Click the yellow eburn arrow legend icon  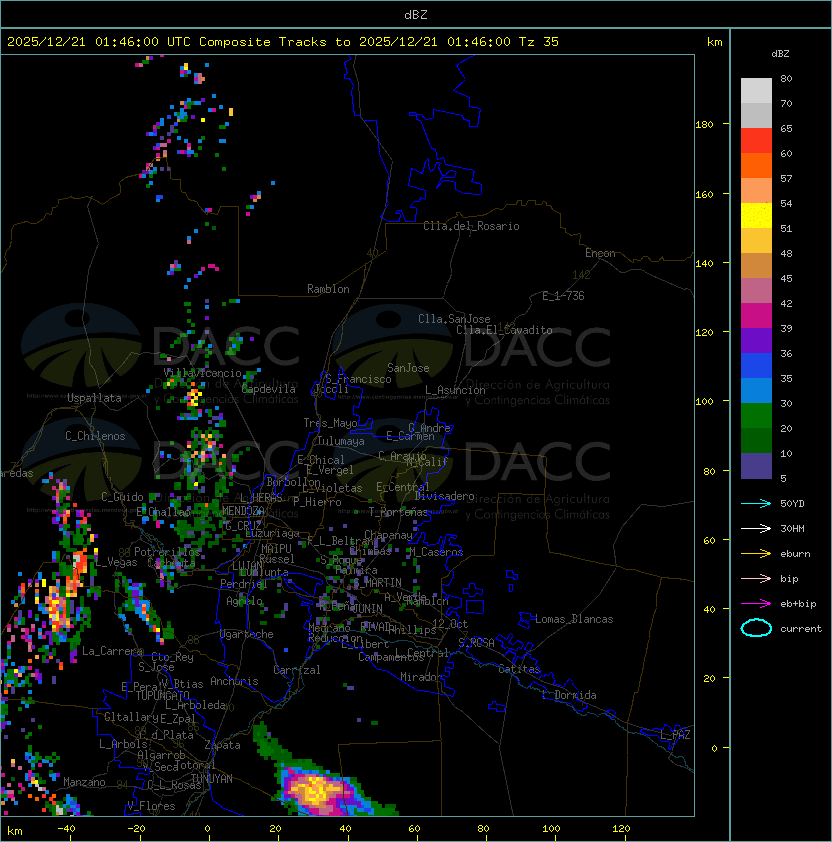point(756,554)
